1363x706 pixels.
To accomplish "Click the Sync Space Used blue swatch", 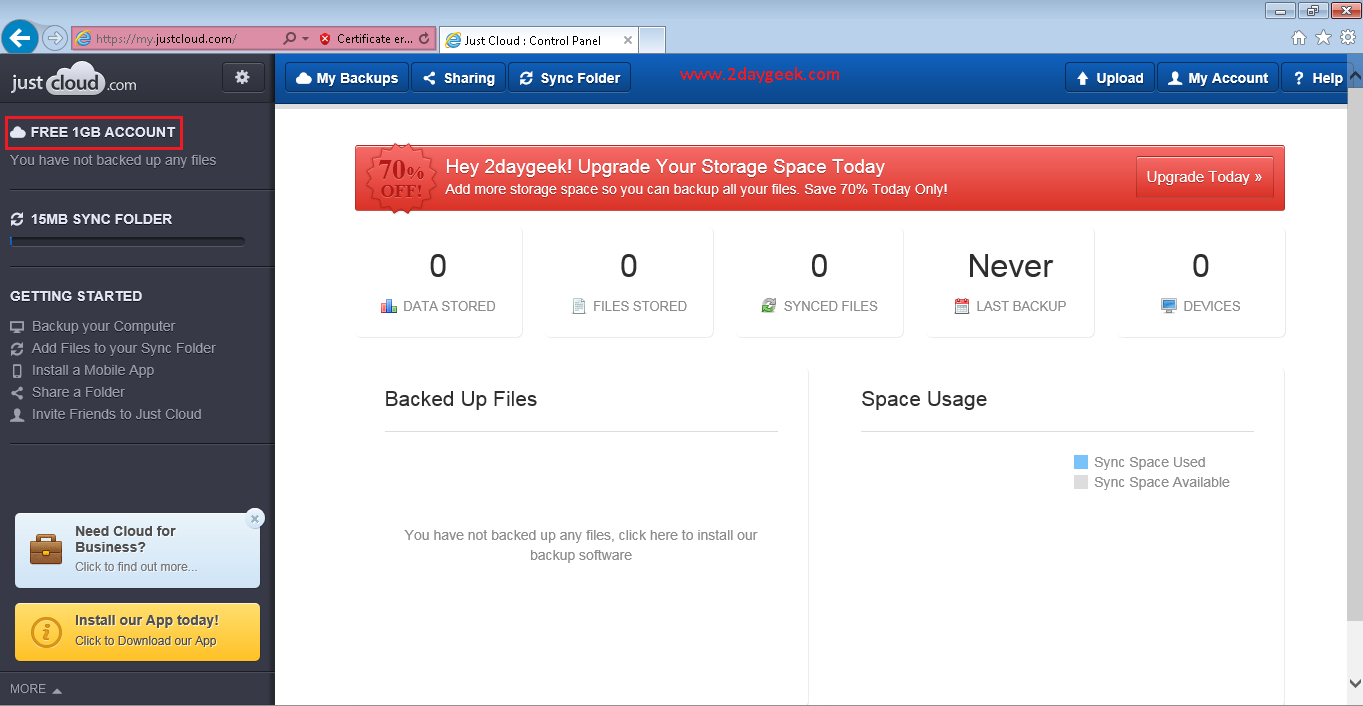I will 1080,462.
